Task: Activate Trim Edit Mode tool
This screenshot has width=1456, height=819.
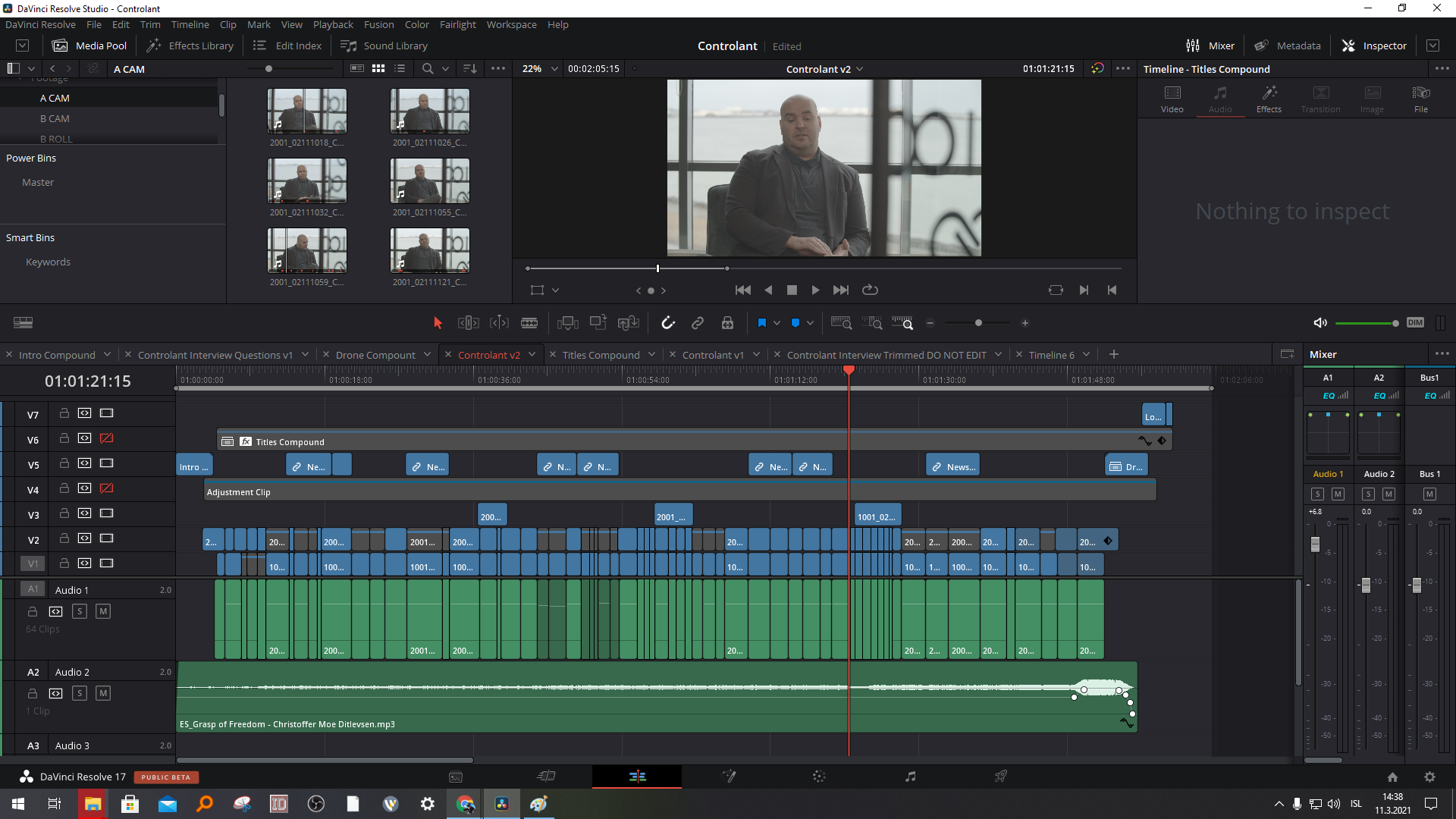Action: click(x=468, y=323)
